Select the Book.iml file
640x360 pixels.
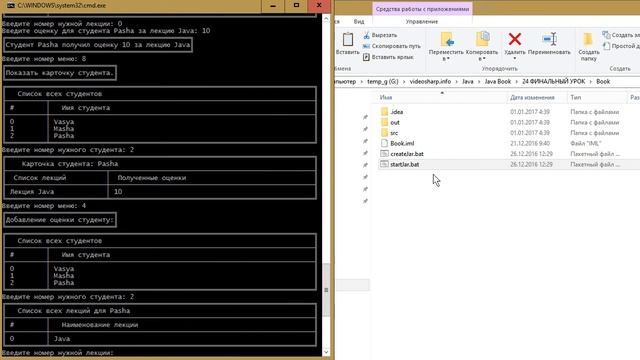pyautogui.click(x=402, y=143)
